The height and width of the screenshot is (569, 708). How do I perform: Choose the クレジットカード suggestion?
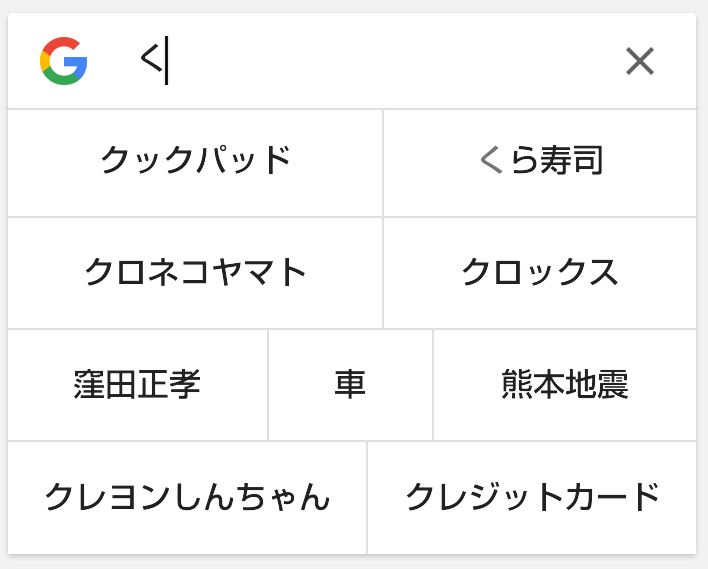(532, 497)
